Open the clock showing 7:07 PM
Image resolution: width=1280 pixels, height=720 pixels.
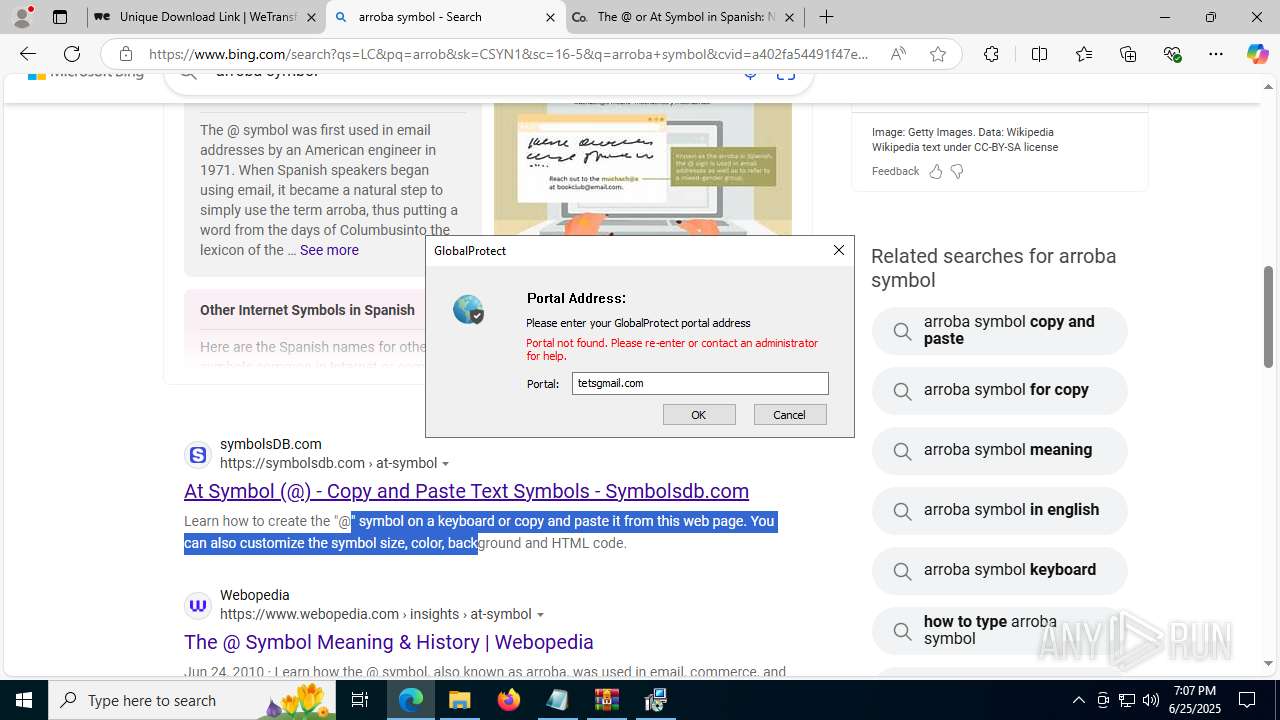coord(1195,700)
